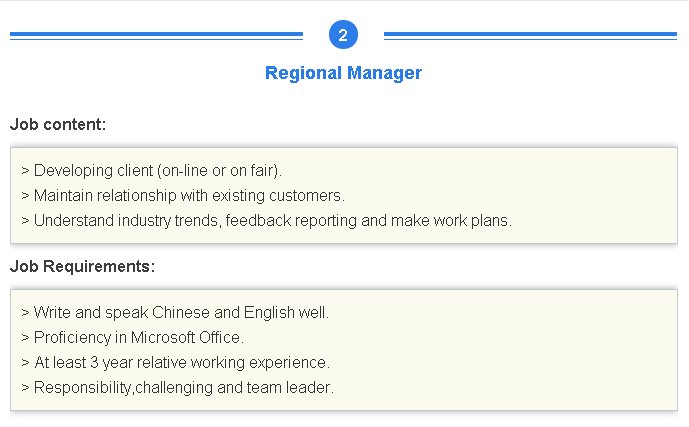This screenshot has height=427, width=689.
Task: Click the Write and speak Chinese line
Action: point(175,312)
